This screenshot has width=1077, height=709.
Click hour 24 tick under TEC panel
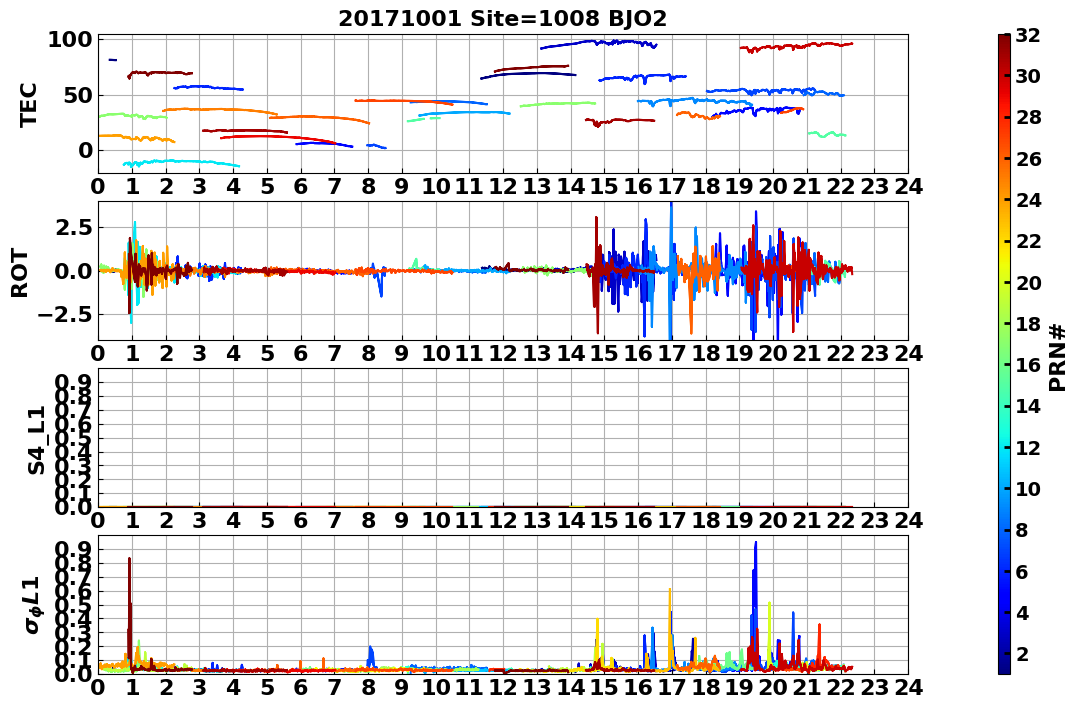(908, 186)
